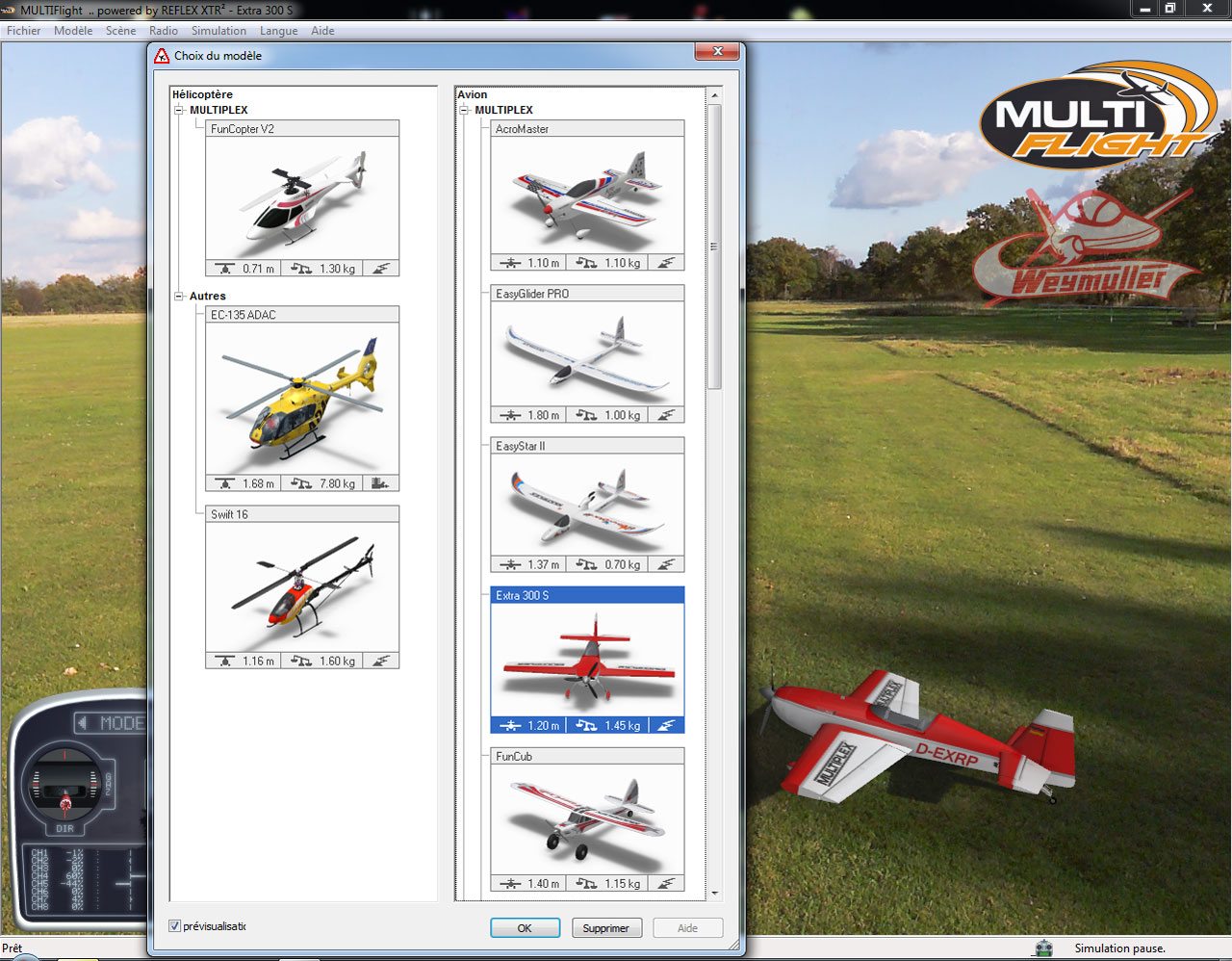The image size is (1232, 961).
Task: Open the Fichier menu
Action: tap(24, 31)
